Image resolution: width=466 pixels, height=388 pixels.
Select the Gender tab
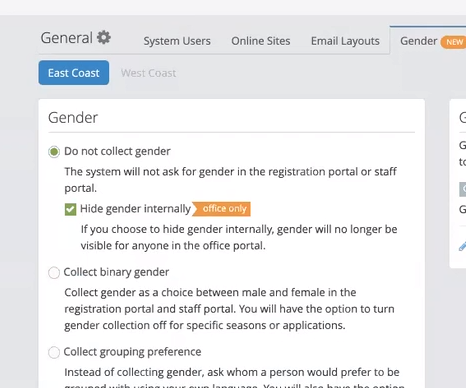[x=419, y=41]
